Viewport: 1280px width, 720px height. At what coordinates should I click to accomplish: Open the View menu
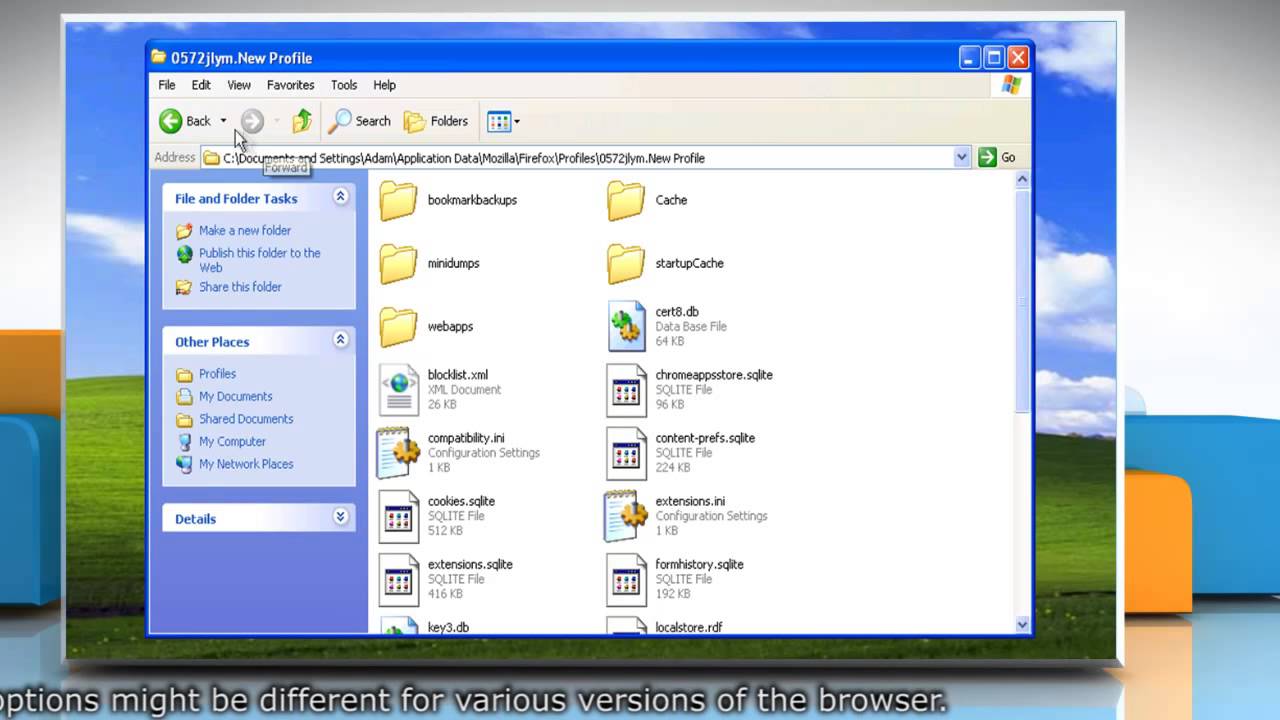click(239, 85)
